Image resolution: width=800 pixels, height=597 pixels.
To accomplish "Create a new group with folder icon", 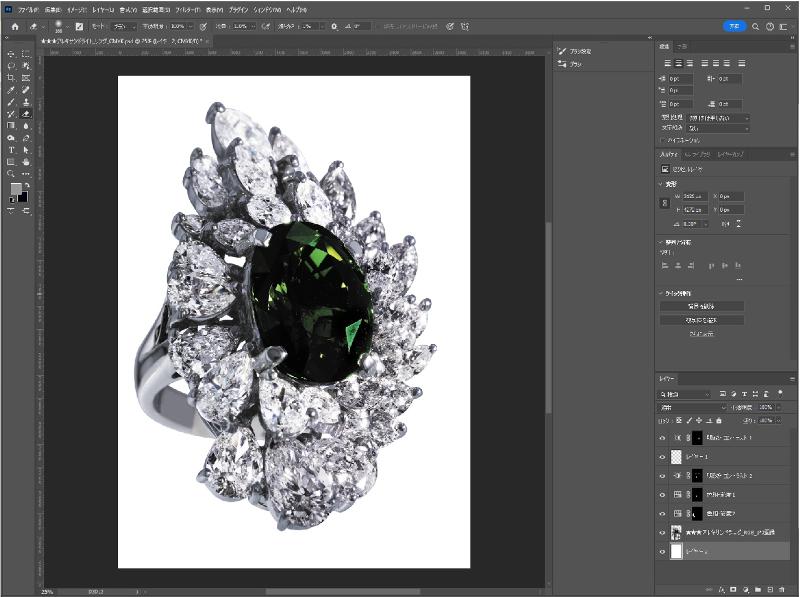I will point(758,590).
